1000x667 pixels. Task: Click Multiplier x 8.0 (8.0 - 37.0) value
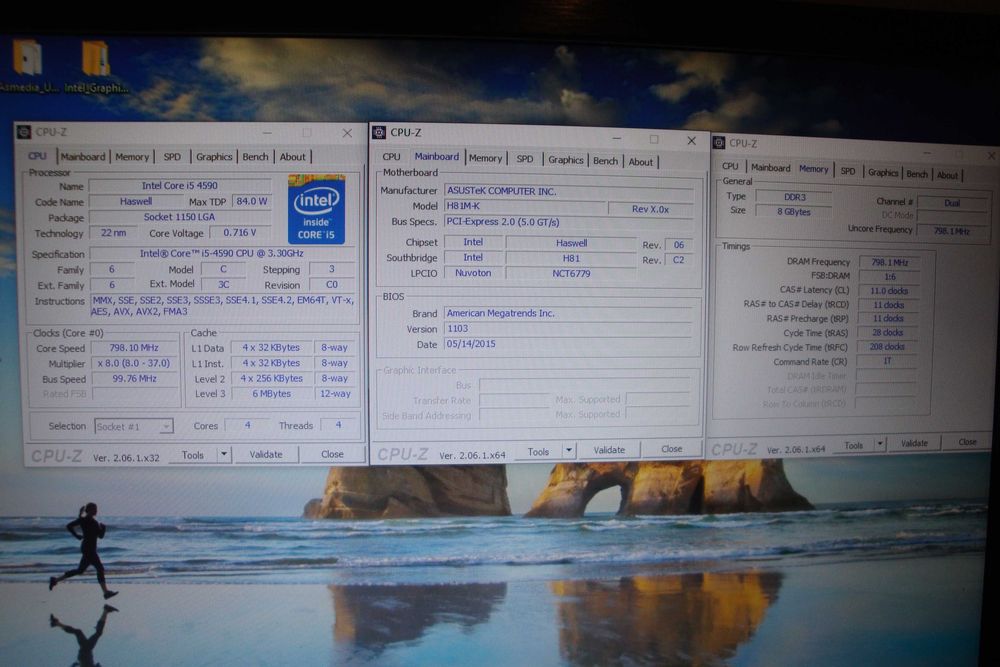(134, 363)
